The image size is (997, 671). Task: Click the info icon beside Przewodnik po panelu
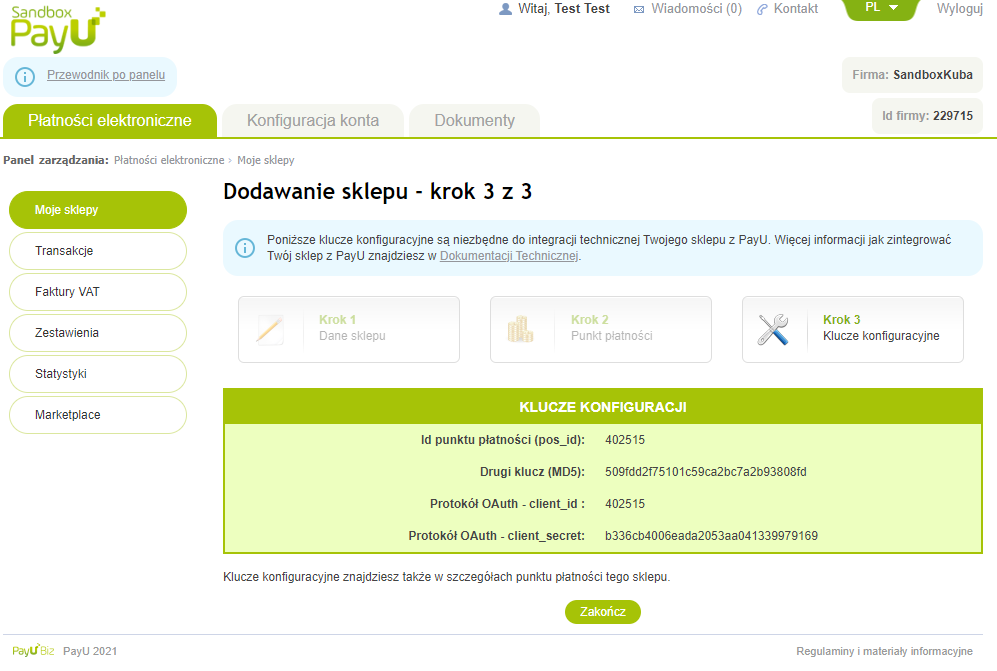pyautogui.click(x=25, y=77)
